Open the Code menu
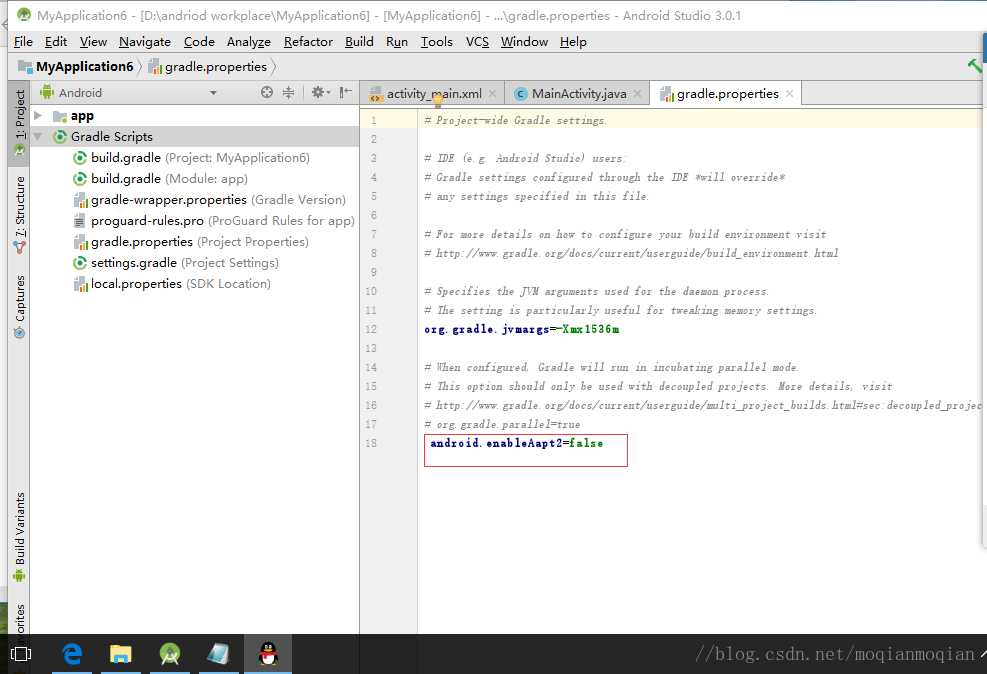The height and width of the screenshot is (674, 987). pyautogui.click(x=199, y=42)
